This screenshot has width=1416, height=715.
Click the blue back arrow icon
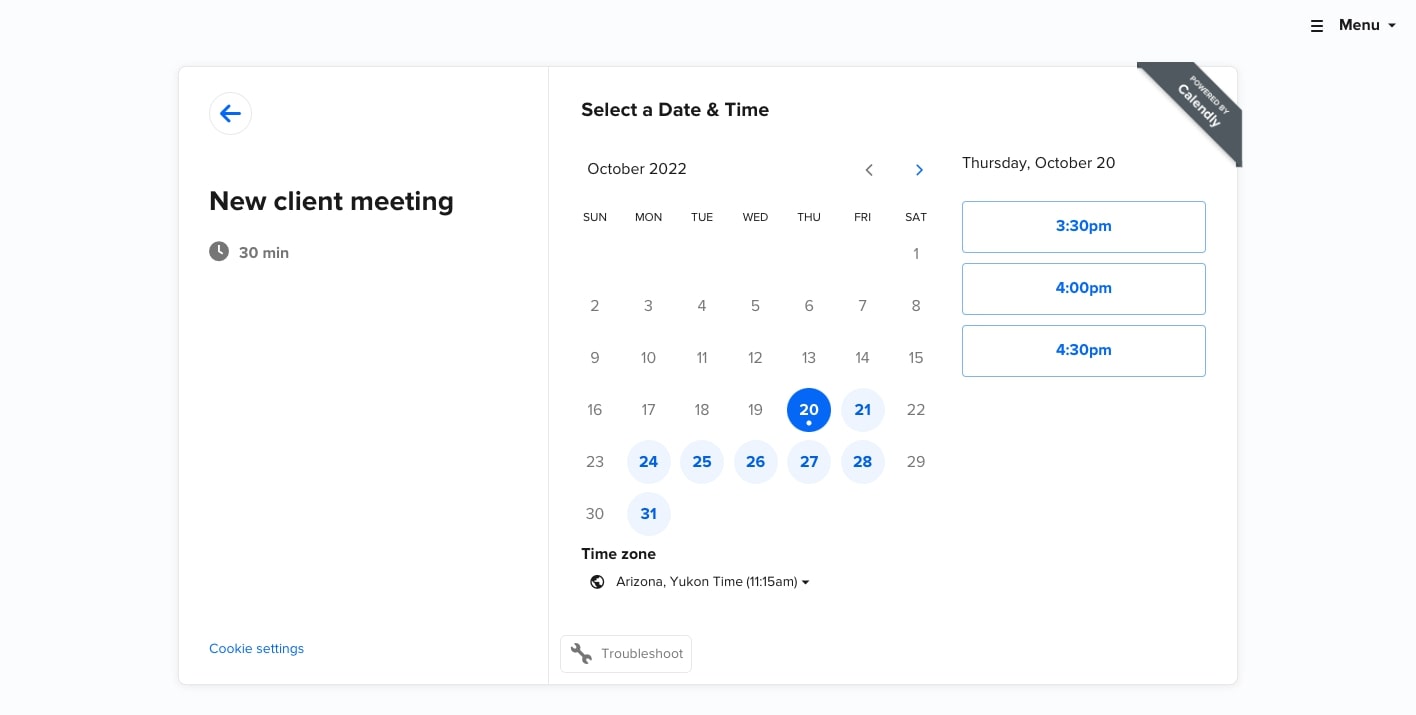pyautogui.click(x=231, y=113)
